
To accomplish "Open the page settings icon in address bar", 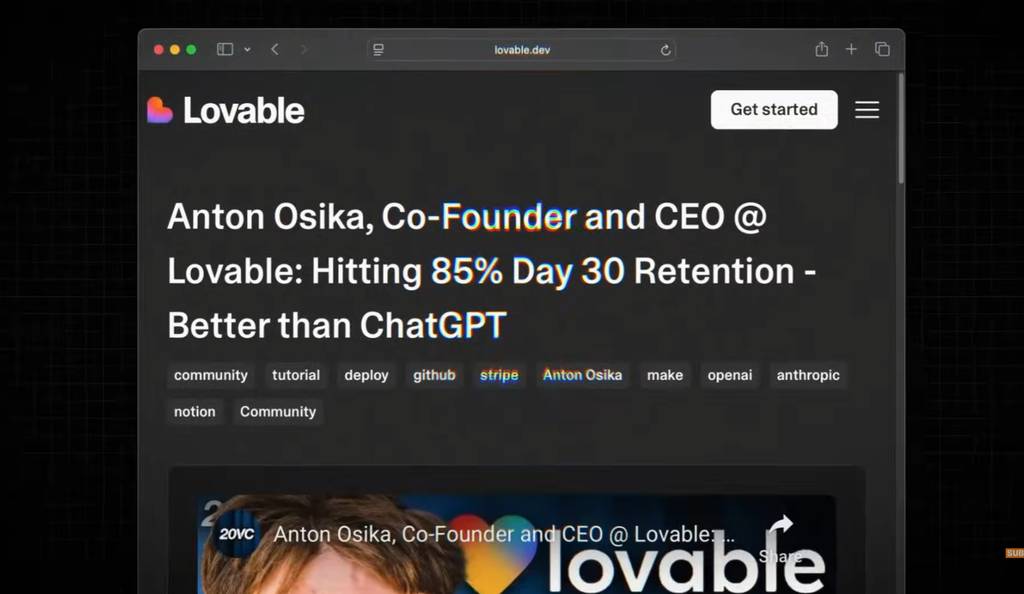I will coord(378,50).
